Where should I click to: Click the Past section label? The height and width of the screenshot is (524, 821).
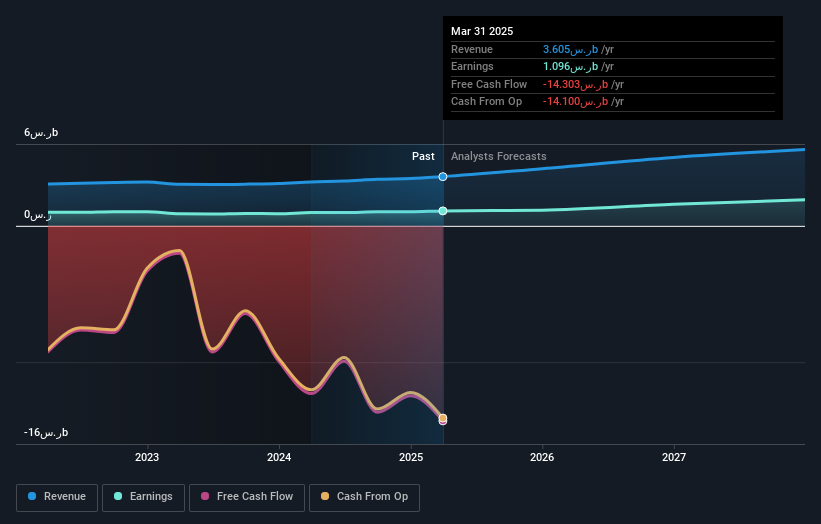pyautogui.click(x=423, y=157)
